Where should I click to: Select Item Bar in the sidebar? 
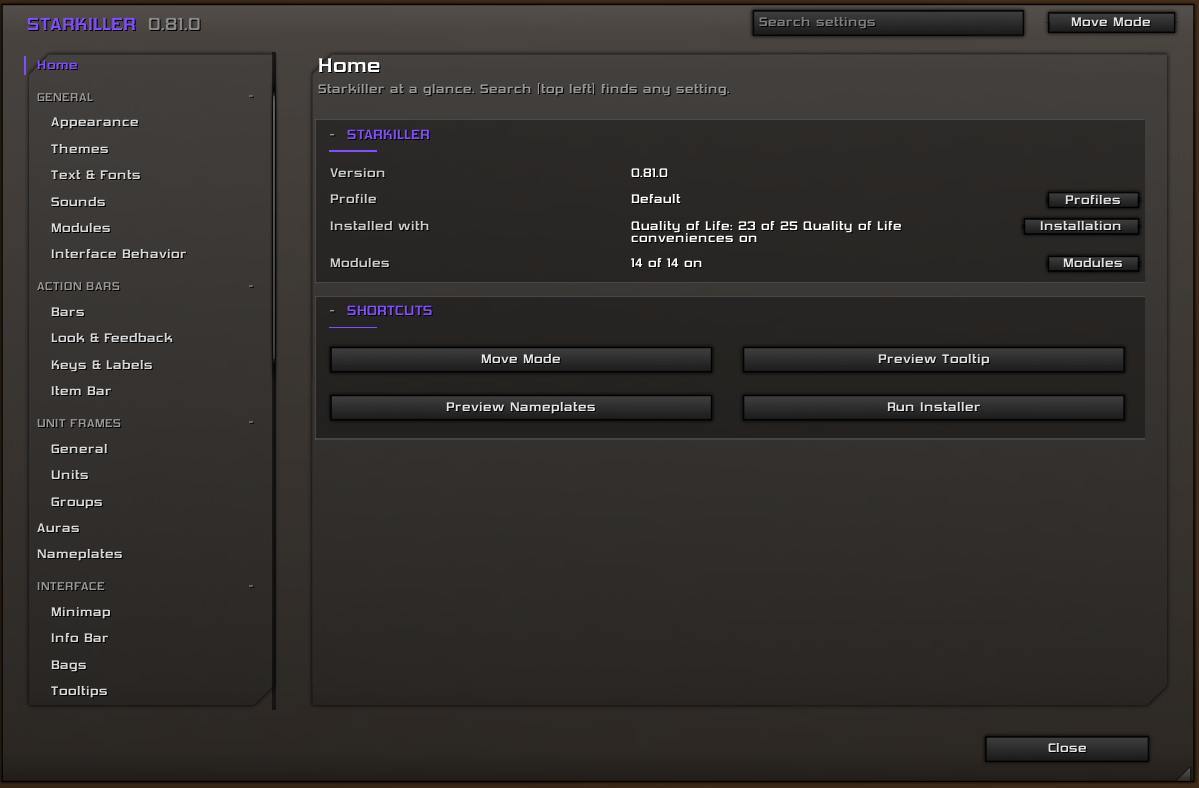[81, 391]
